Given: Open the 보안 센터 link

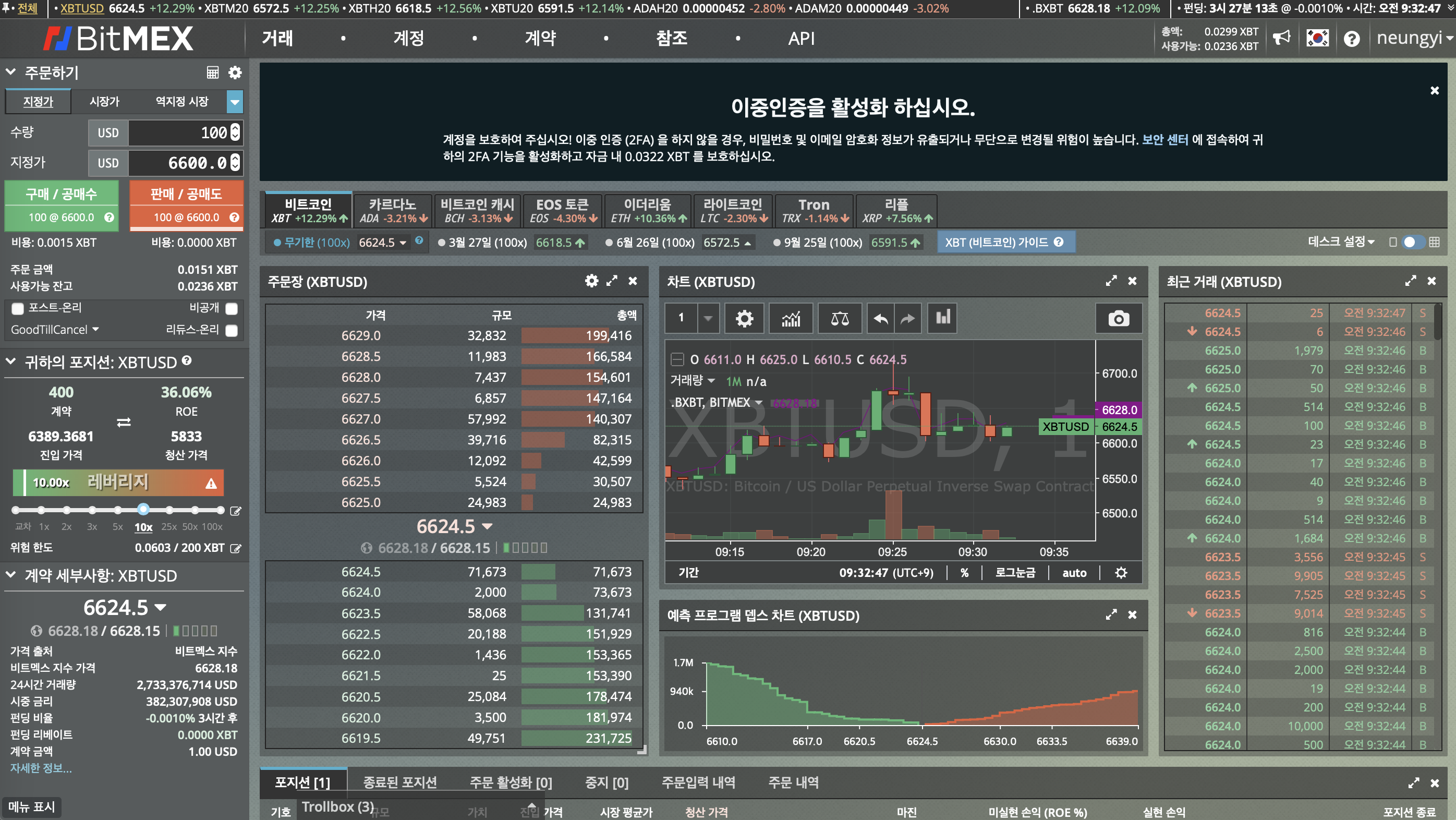Looking at the screenshot, I should (x=1165, y=140).
